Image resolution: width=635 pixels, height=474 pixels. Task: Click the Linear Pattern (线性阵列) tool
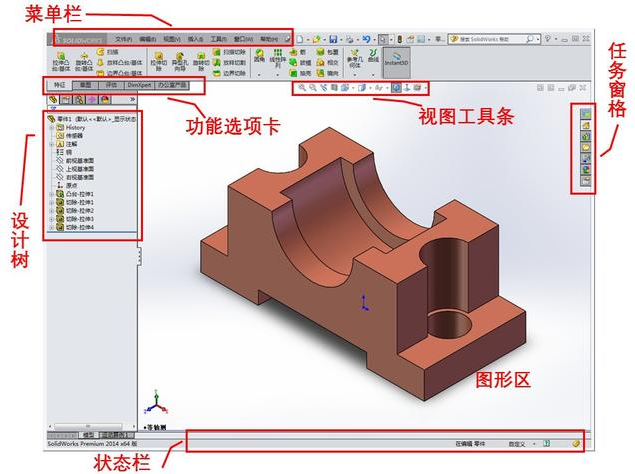pos(278,58)
